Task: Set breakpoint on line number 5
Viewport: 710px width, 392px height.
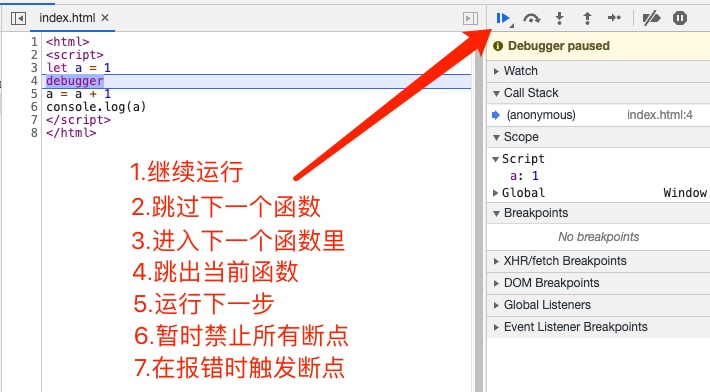Action: 34,94
